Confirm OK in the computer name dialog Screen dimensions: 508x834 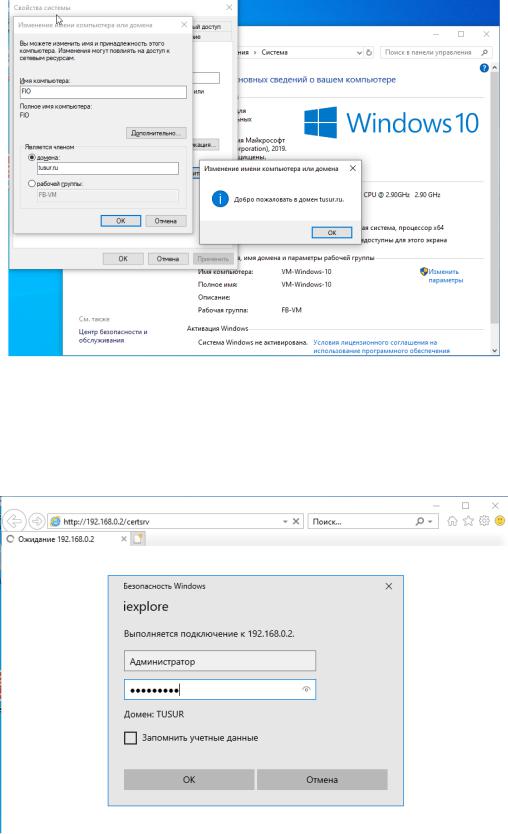(x=121, y=221)
